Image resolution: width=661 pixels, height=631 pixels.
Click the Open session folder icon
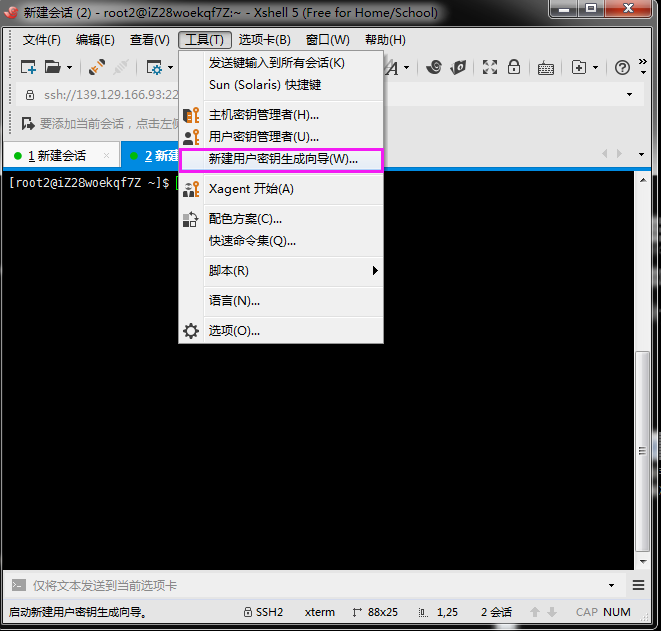53,67
